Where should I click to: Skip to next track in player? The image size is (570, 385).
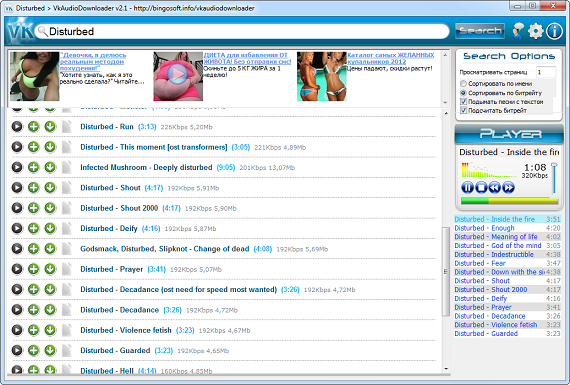[508, 188]
